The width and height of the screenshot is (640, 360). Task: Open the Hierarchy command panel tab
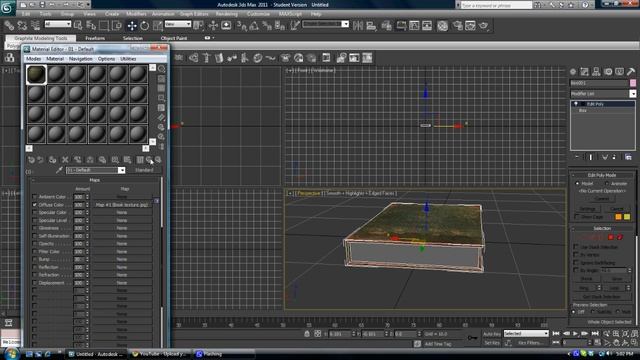pos(596,72)
